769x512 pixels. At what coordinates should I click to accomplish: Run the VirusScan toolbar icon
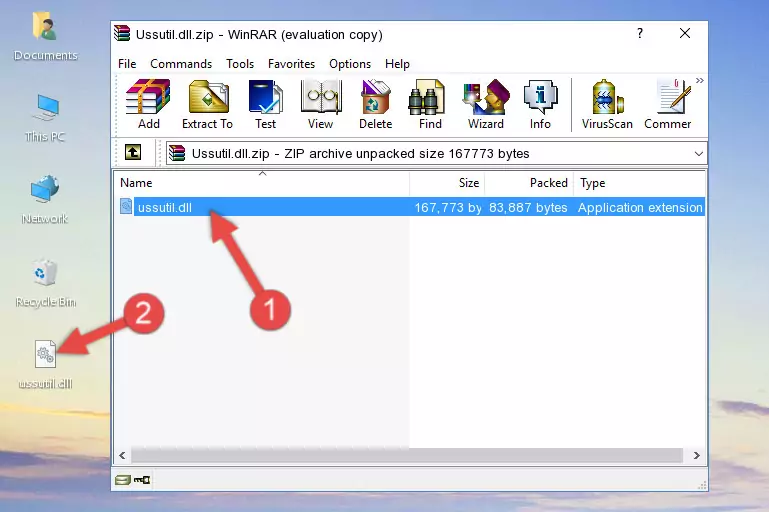point(607,104)
